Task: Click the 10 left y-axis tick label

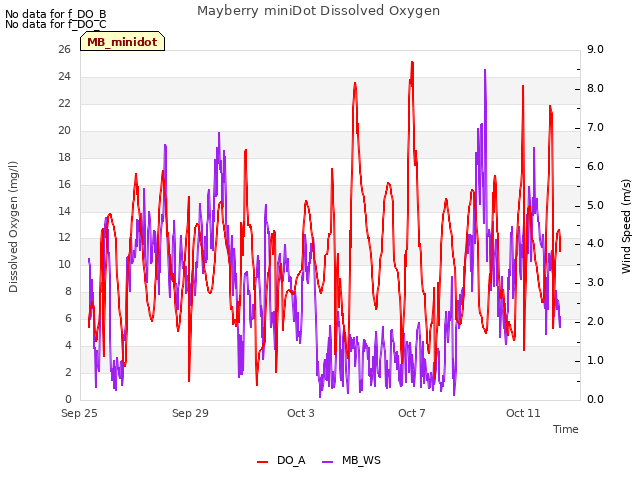Action: coord(64,264)
